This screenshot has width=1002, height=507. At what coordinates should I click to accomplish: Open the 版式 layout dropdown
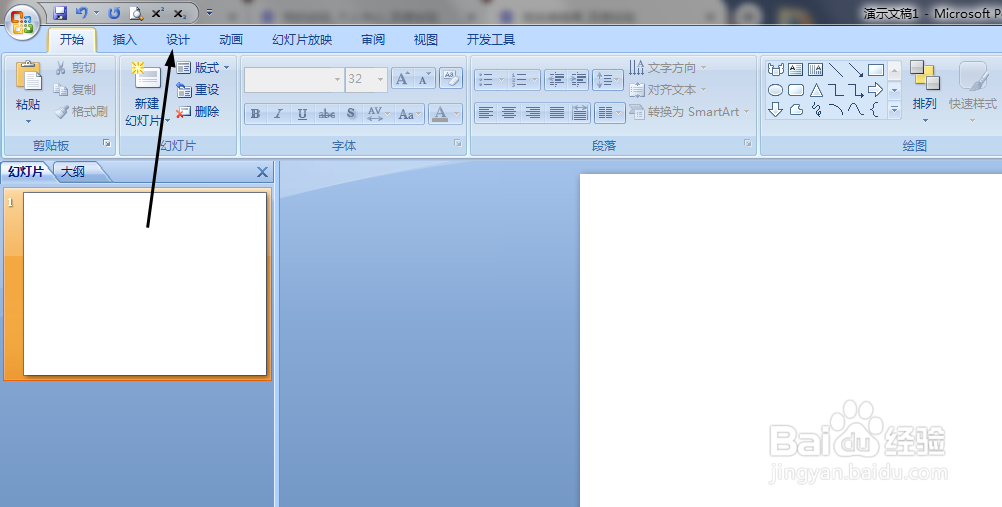click(x=203, y=68)
